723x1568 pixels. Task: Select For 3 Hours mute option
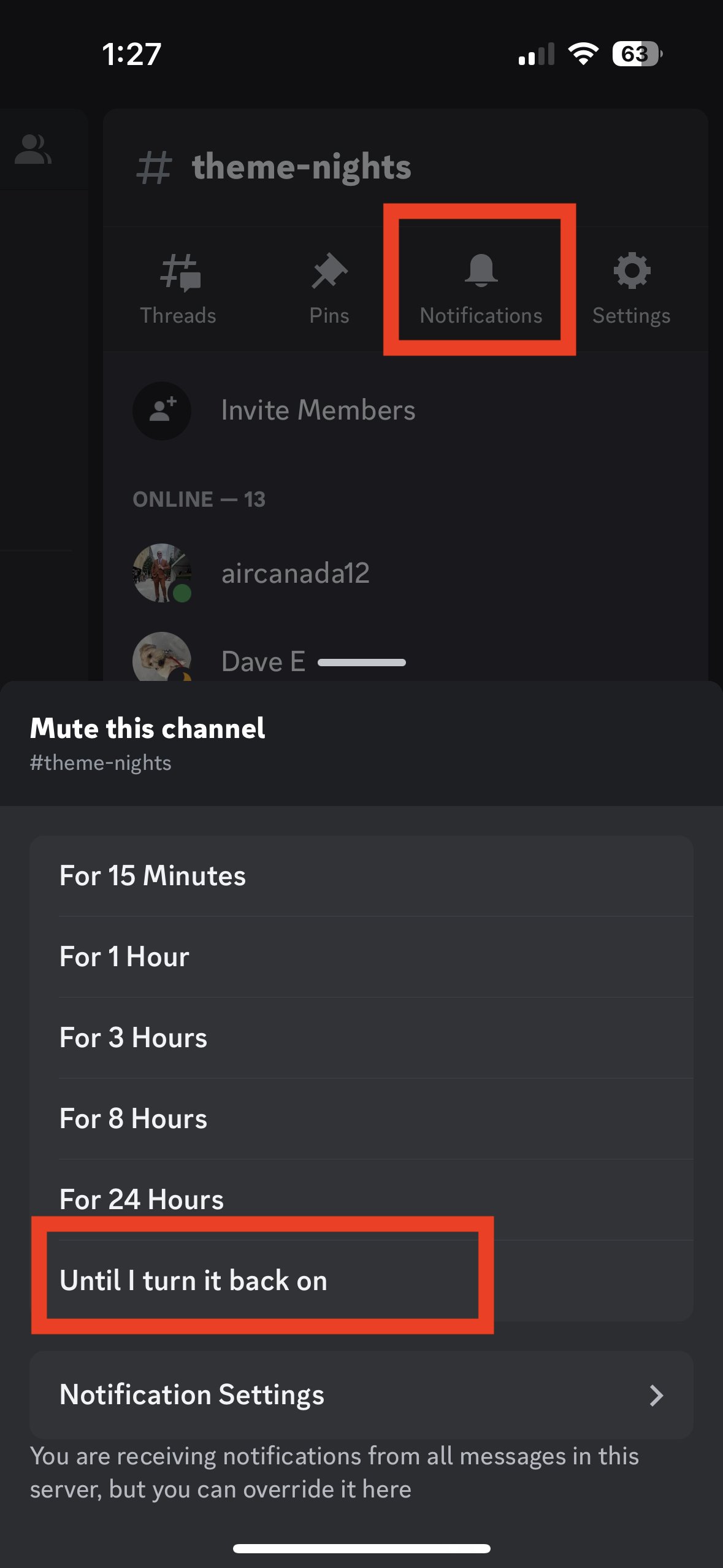click(x=361, y=1038)
